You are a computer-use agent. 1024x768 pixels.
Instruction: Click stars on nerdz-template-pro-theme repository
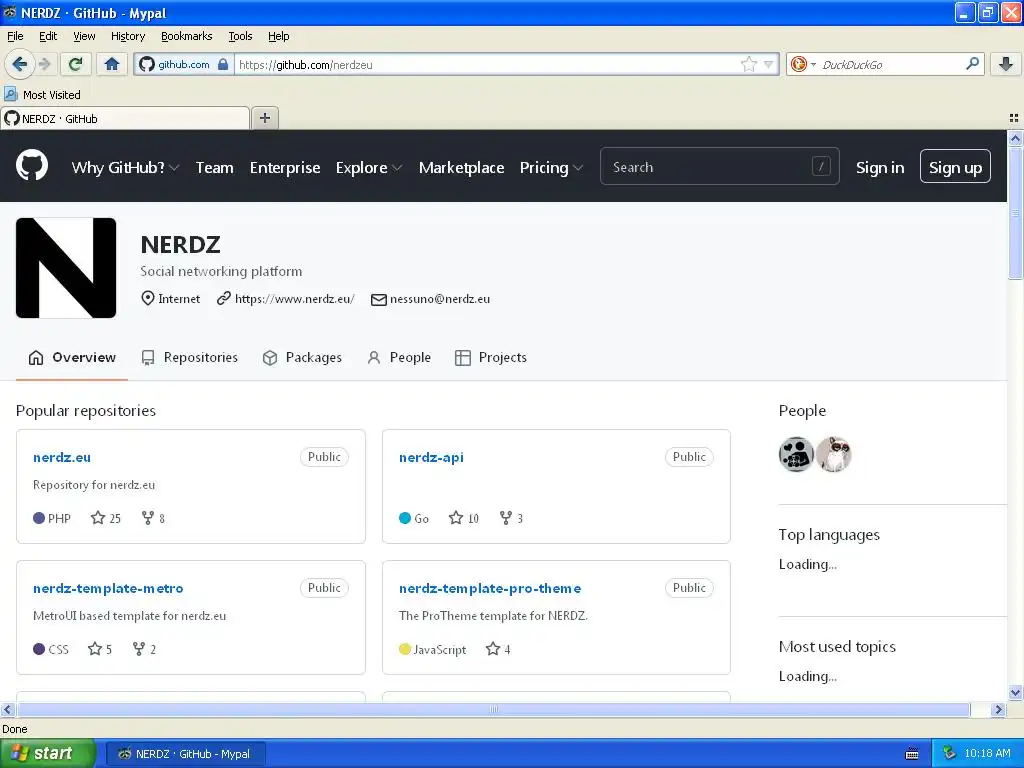tap(498, 649)
